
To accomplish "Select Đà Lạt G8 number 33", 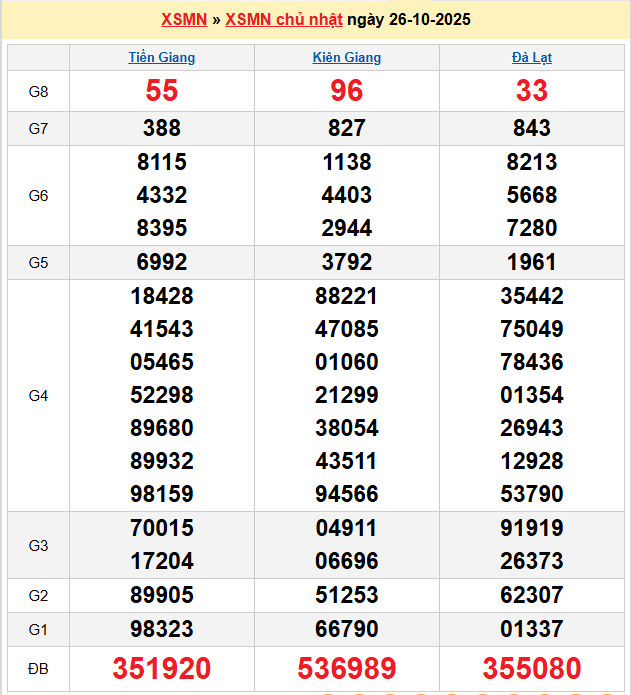I will [532, 91].
